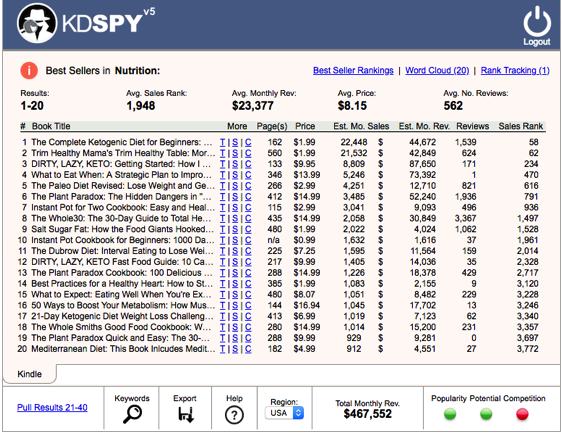Open Keywords magnifying glass tool
The image size is (562, 434).
coord(132,414)
